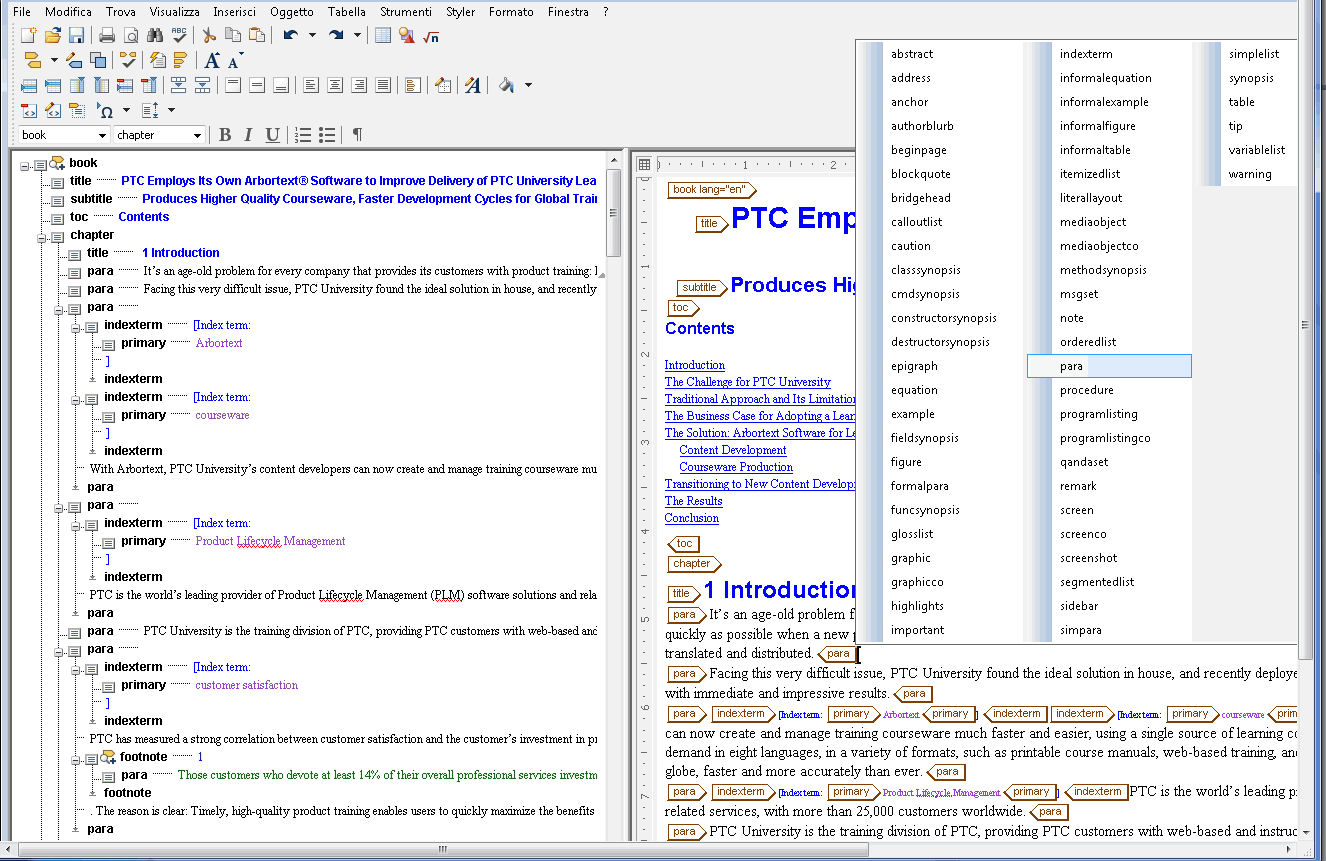
Task: Toggle Bold formatting
Action: point(225,135)
